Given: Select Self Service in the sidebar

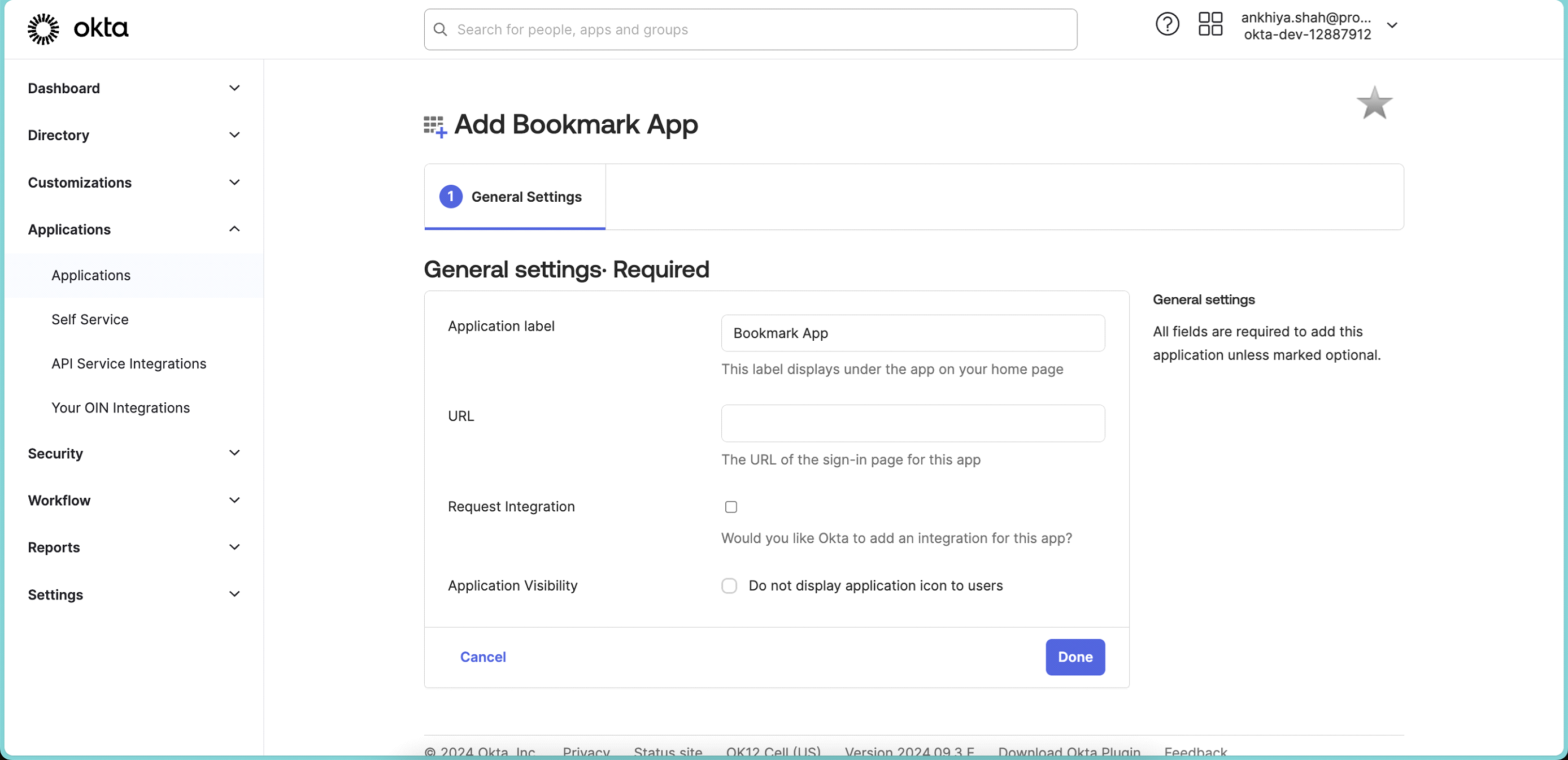Looking at the screenshot, I should [x=89, y=319].
